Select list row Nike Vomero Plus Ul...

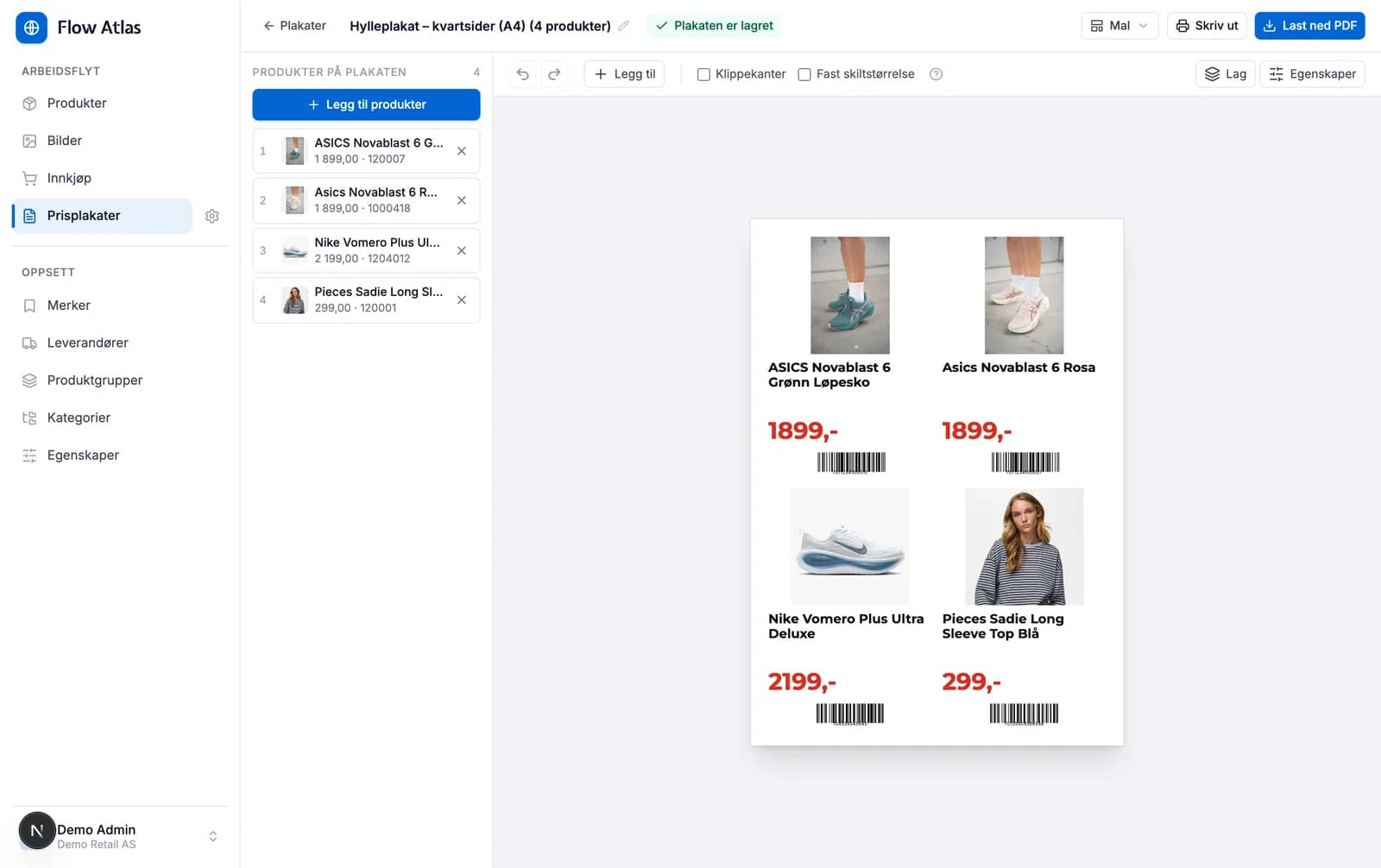(366, 250)
